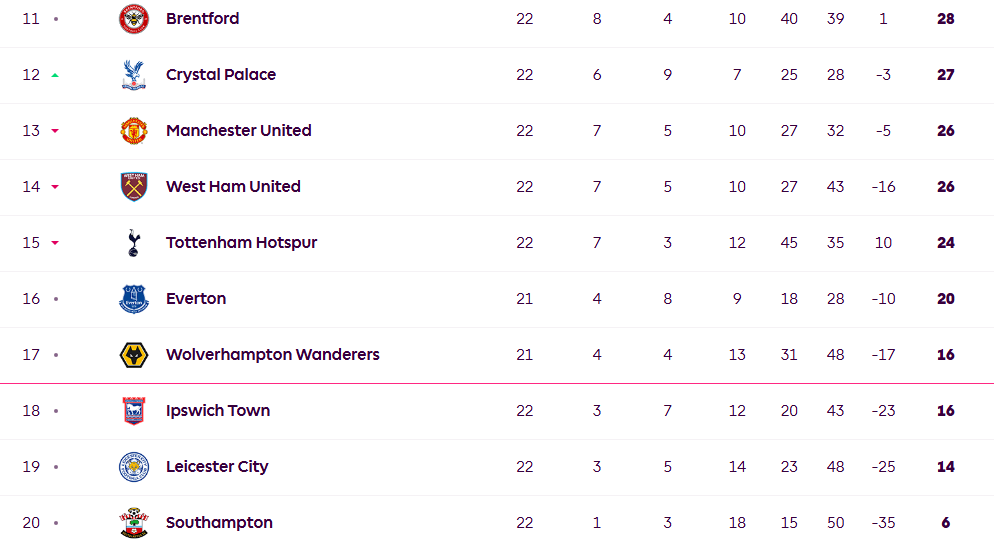Open the Brentford team link
The width and height of the screenshot is (994, 550).
tap(202, 19)
